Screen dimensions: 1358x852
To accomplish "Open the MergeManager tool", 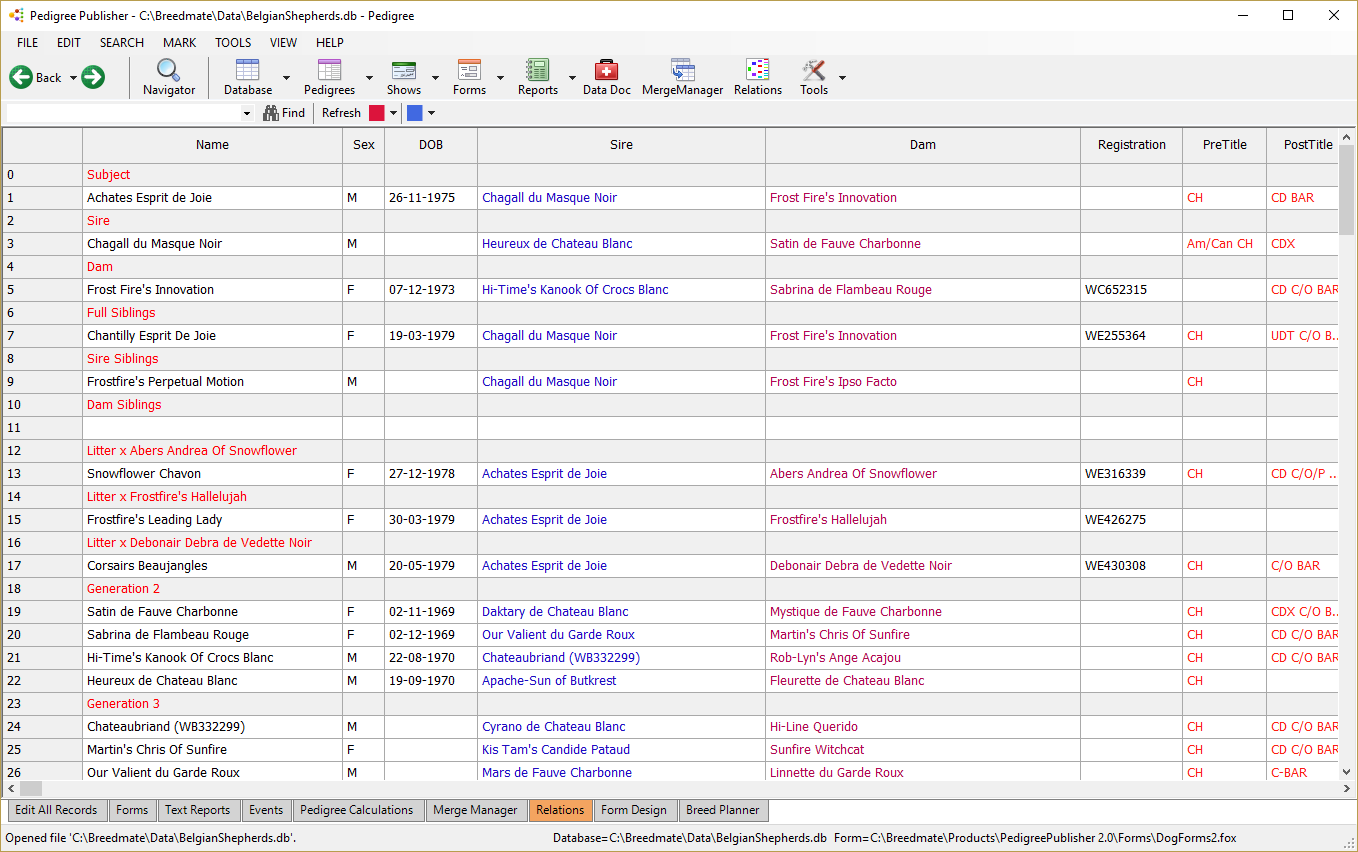I will click(x=683, y=77).
